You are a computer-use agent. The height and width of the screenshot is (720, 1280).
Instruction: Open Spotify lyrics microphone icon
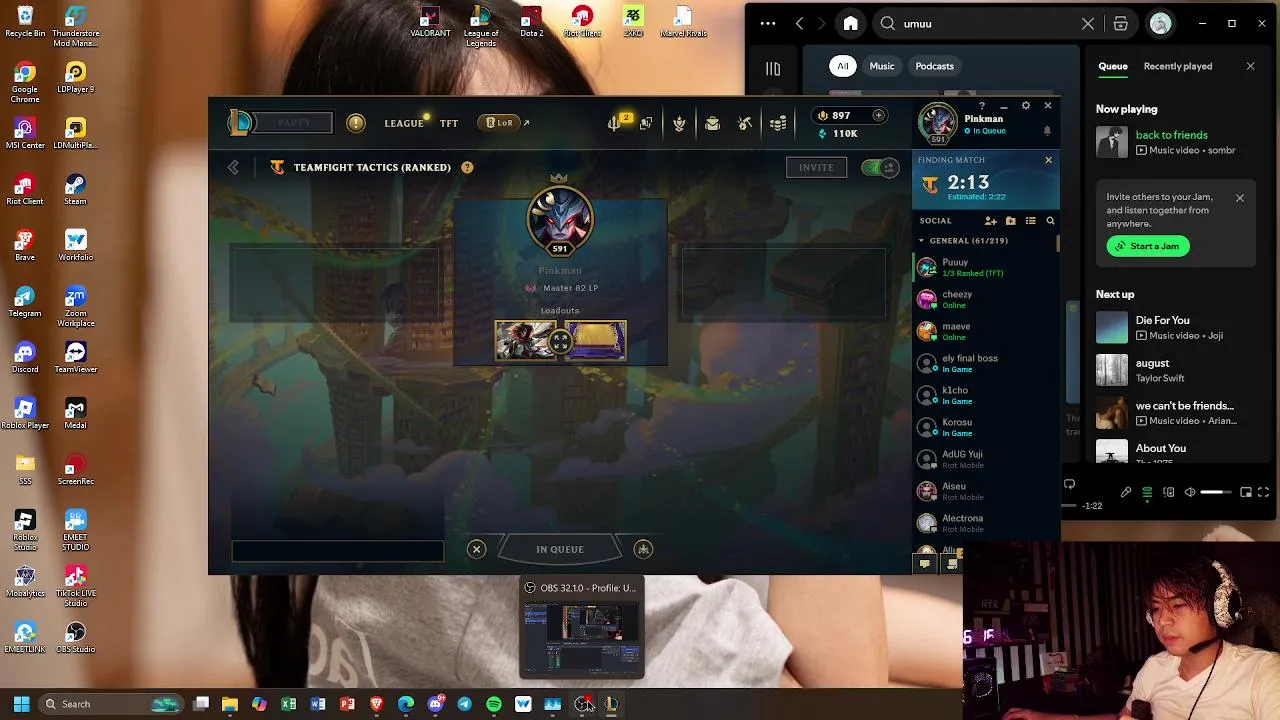pos(1126,492)
